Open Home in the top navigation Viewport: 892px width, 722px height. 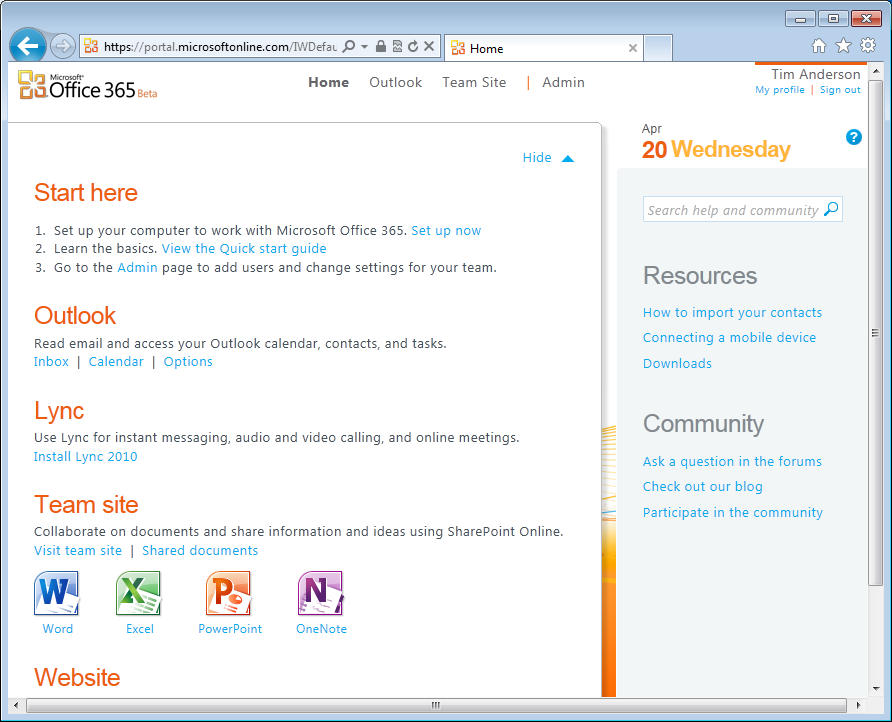pyautogui.click(x=328, y=82)
